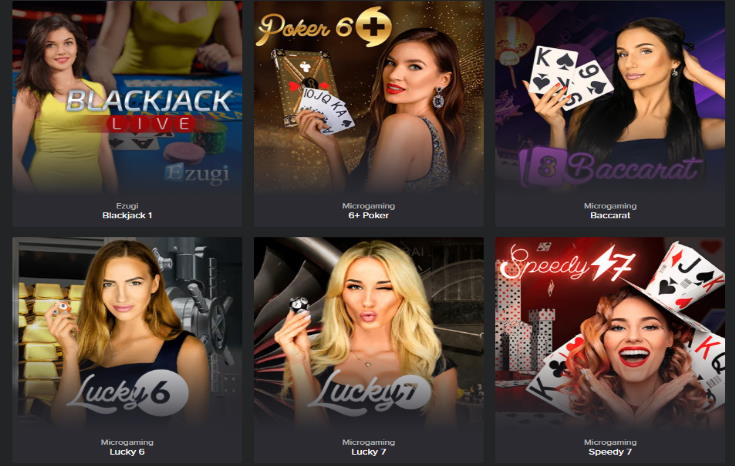Click the 6+ Poker title link

368,215
